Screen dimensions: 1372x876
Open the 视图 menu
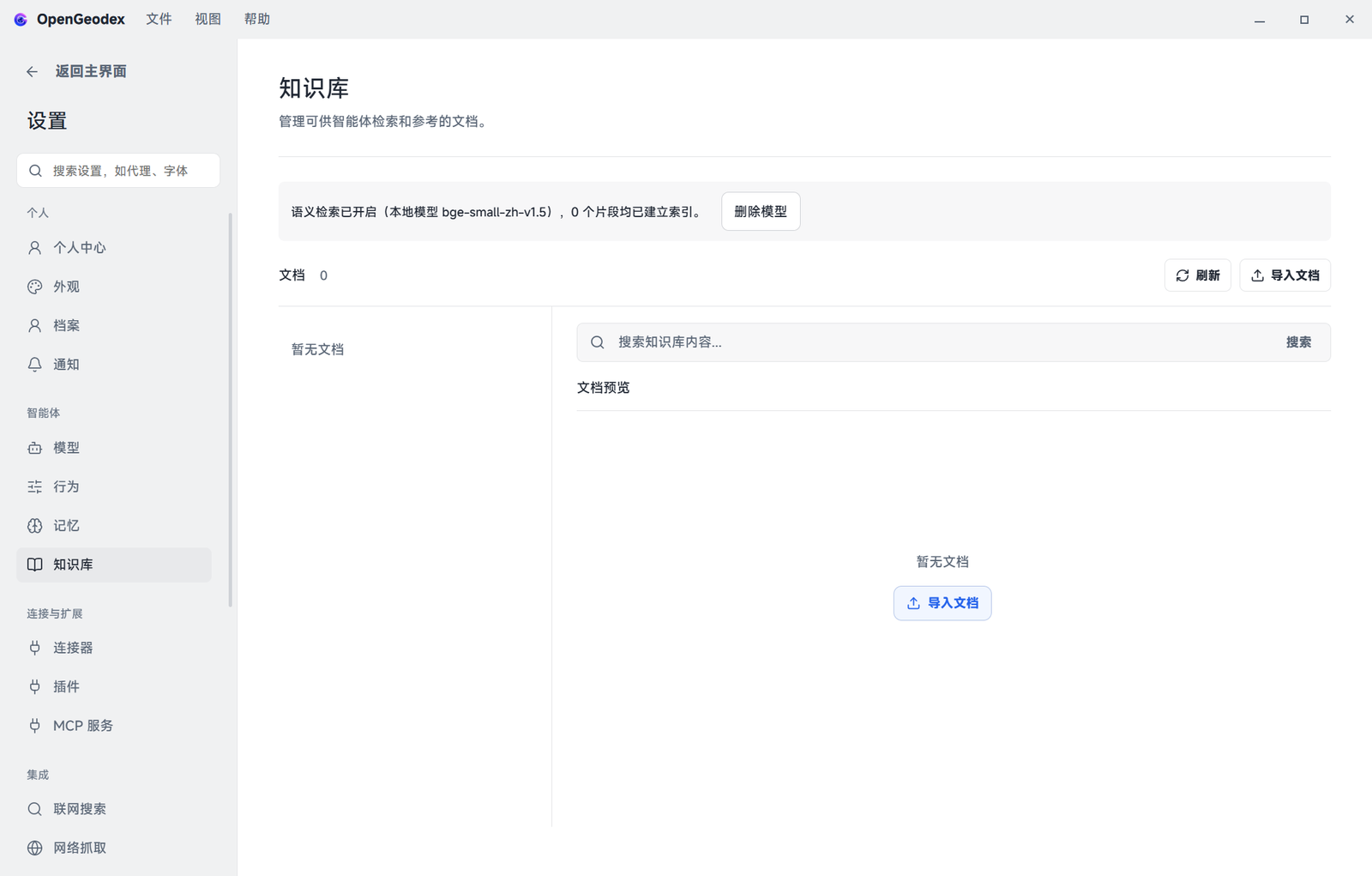coord(208,19)
